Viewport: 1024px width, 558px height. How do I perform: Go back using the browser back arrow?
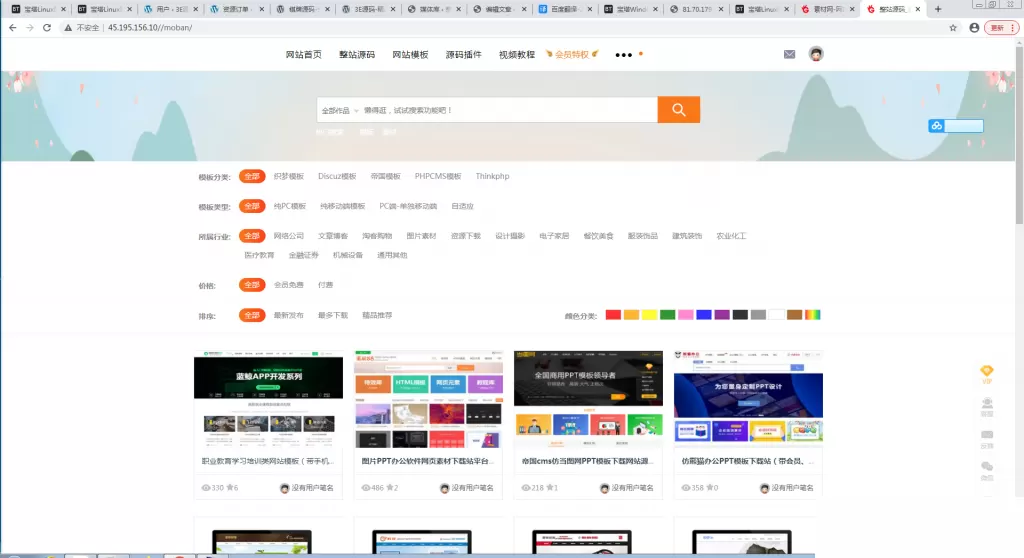12,27
